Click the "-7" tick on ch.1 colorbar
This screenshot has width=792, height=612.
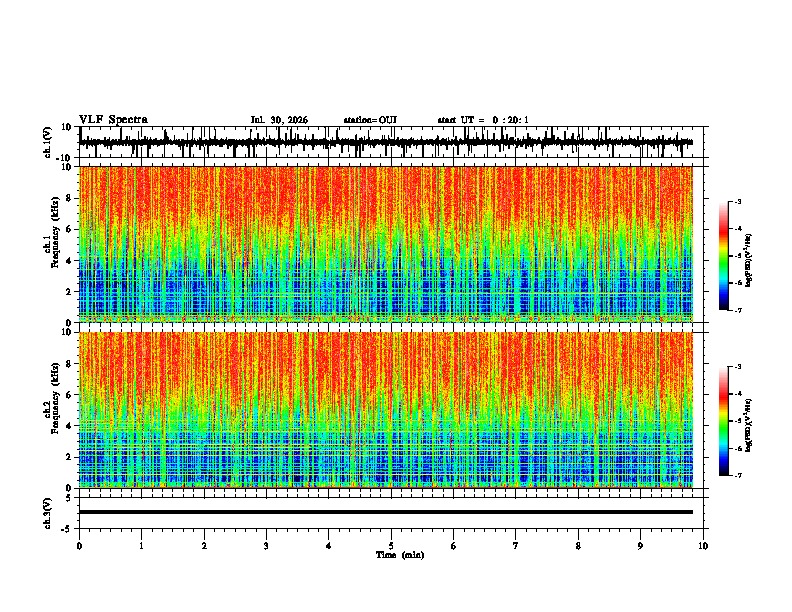click(738, 310)
